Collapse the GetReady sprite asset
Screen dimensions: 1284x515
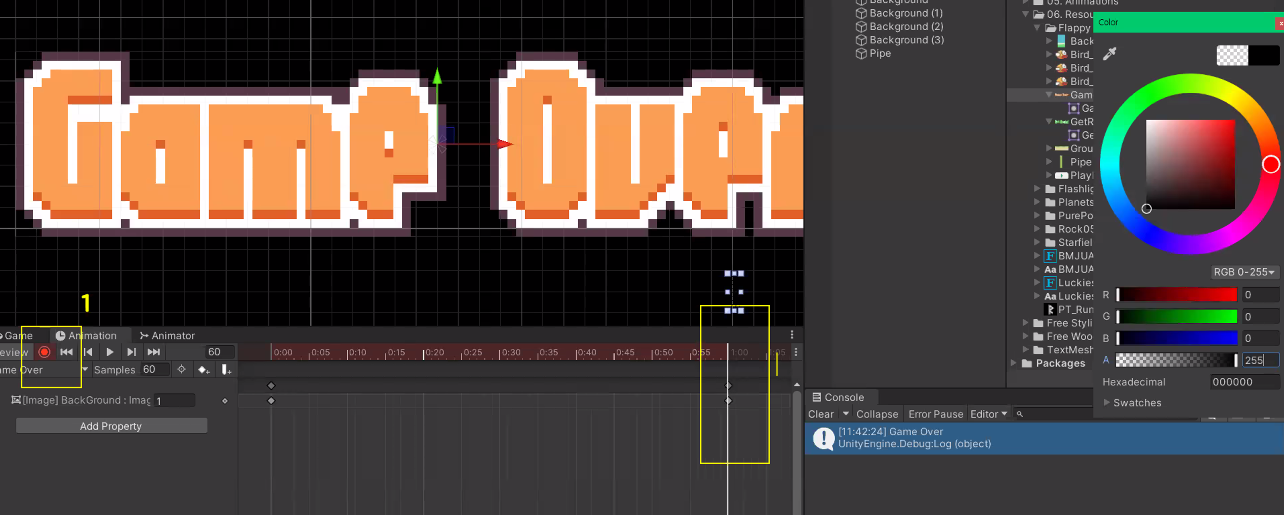(1050, 121)
